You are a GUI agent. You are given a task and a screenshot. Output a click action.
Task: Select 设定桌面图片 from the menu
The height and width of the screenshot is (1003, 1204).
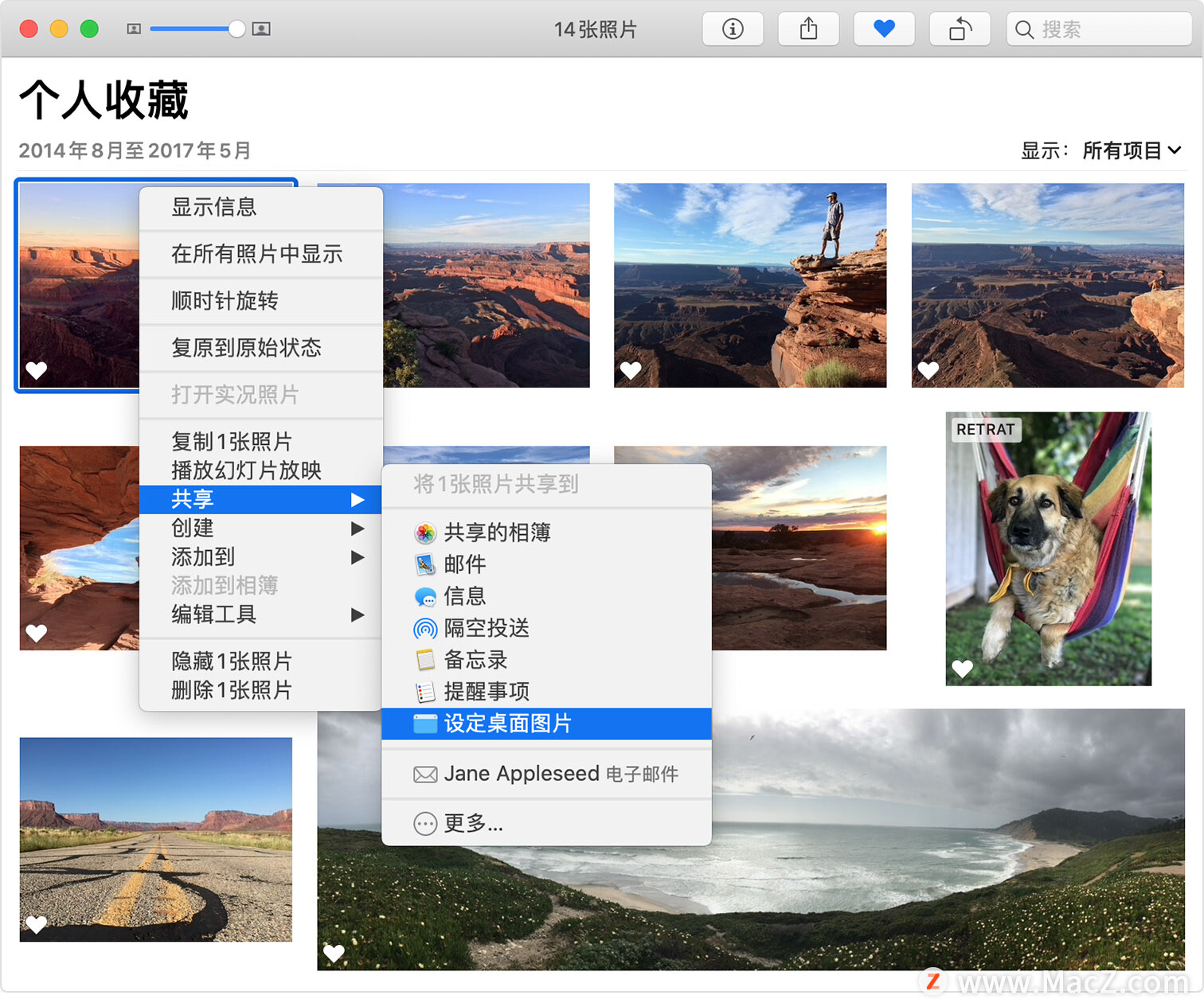pyautogui.click(x=510, y=724)
